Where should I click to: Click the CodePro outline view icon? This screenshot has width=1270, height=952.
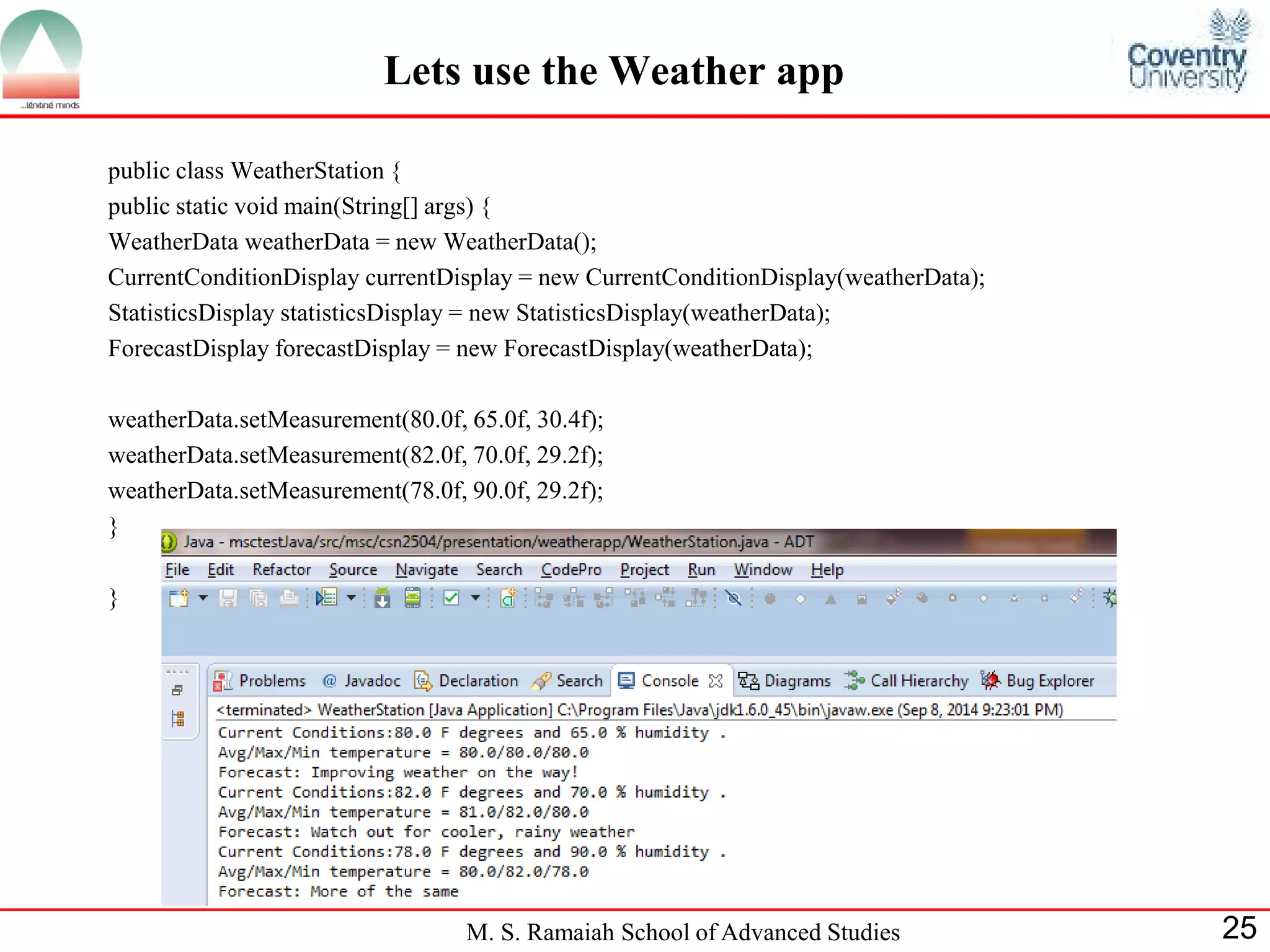[x=326, y=598]
